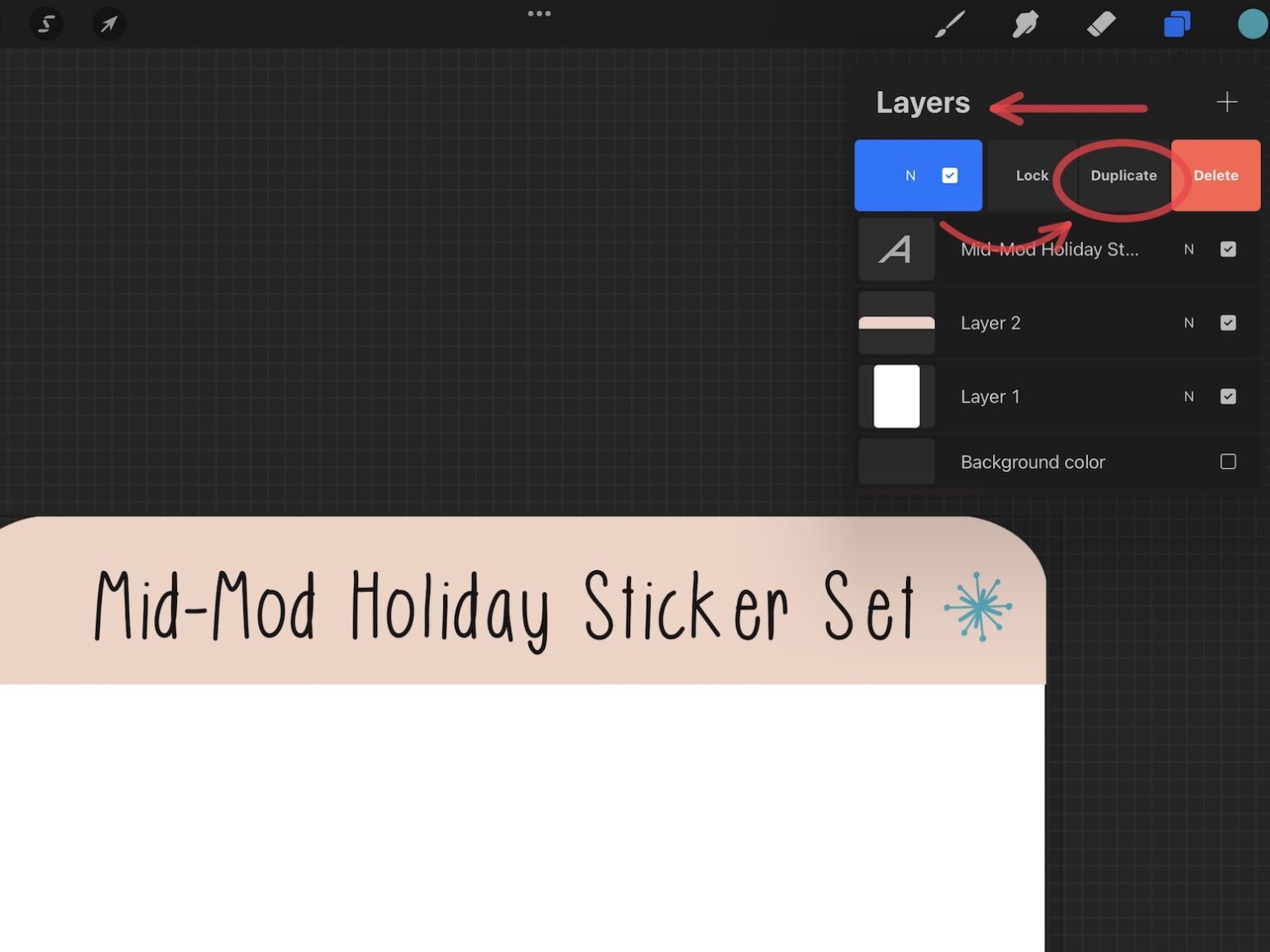
Task: Uncheck visibility of Layer 1
Action: click(x=1228, y=397)
